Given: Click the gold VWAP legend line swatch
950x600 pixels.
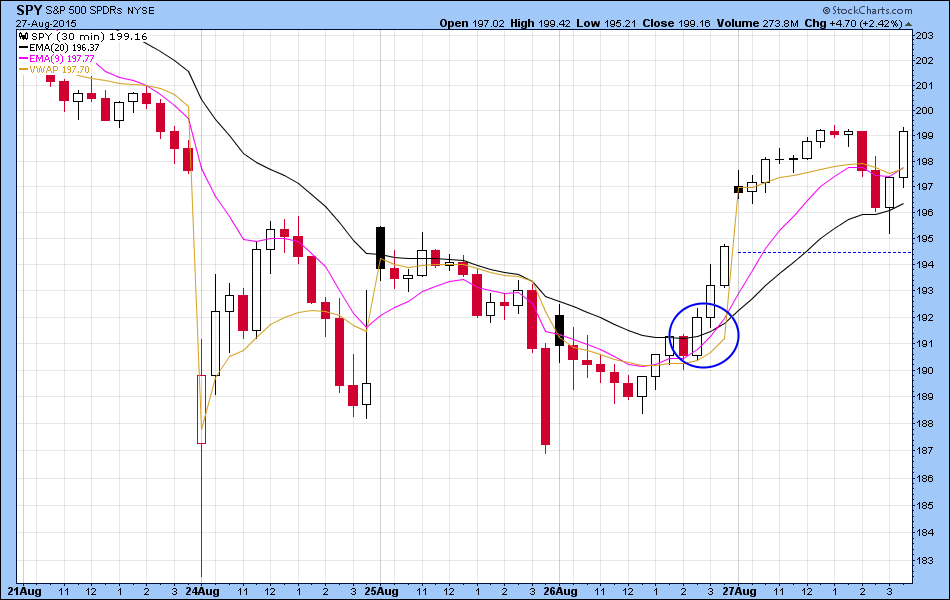Looking at the screenshot, I should pyautogui.click(x=24, y=69).
